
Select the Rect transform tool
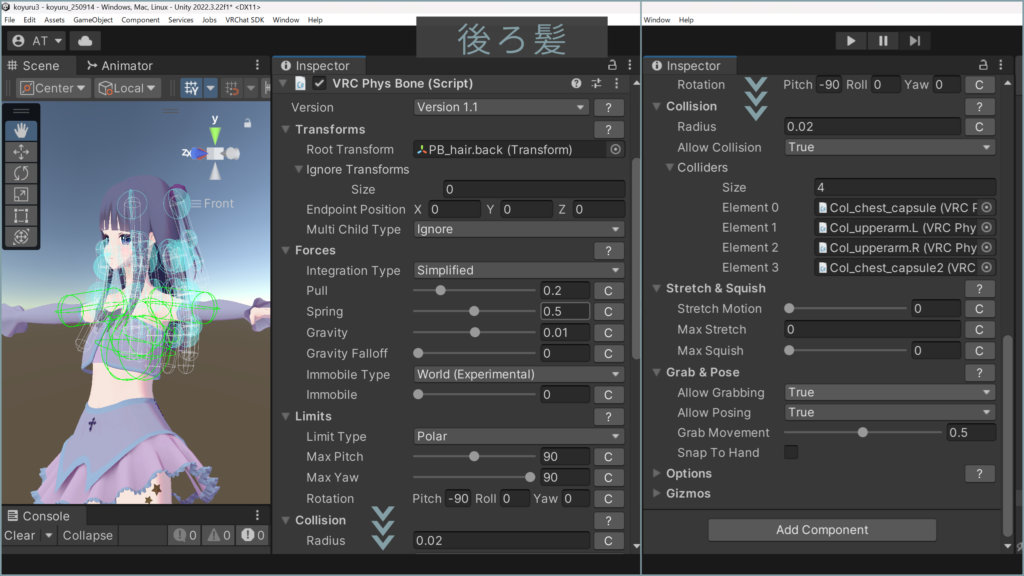(x=21, y=215)
